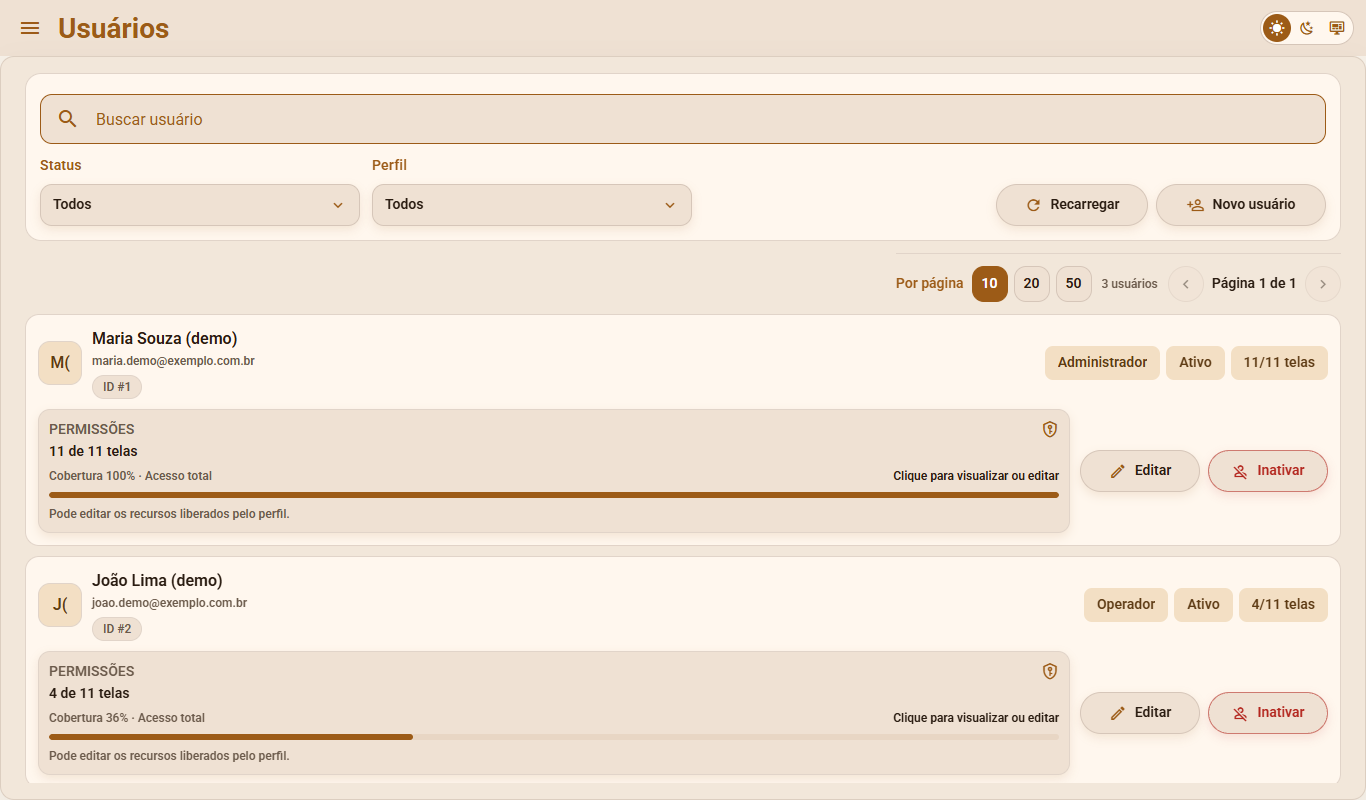
Task: Inactivate João Lima's account
Action: point(1268,713)
